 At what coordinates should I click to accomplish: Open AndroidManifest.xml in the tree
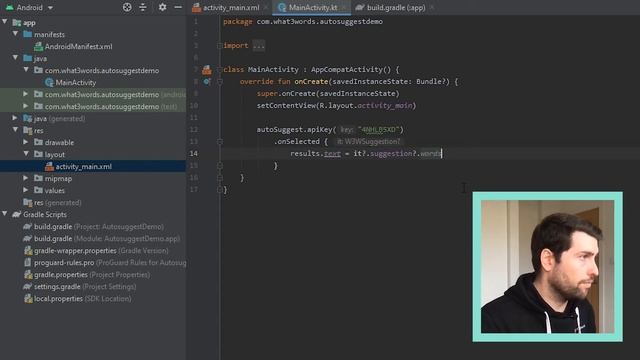[x=78, y=47]
